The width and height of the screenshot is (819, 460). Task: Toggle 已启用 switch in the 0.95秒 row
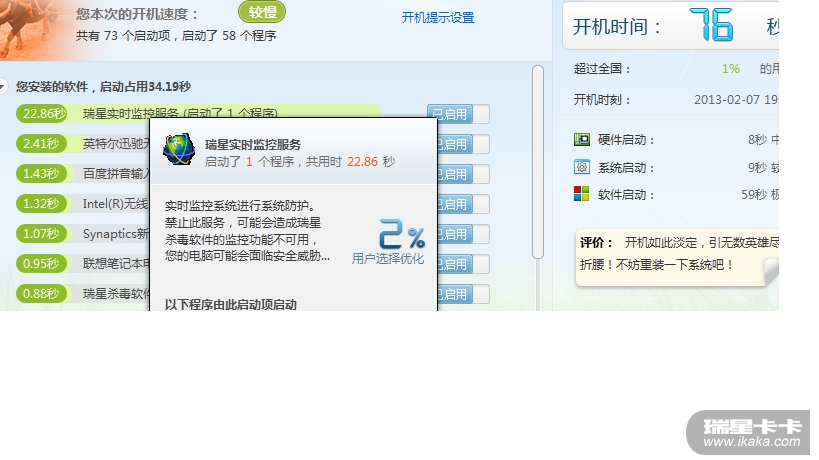463,264
